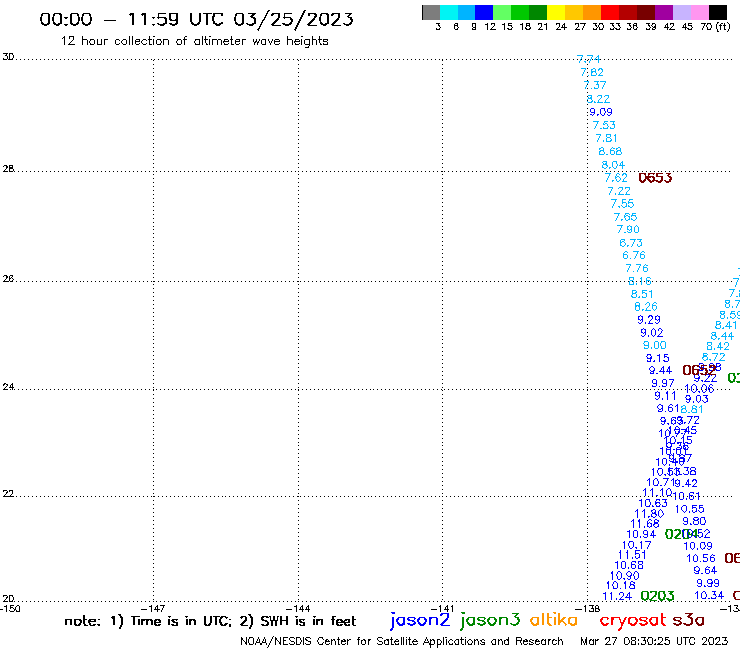Click the 7.37 wave height value
Image resolution: width=740 pixels, height=650 pixels.
point(595,85)
